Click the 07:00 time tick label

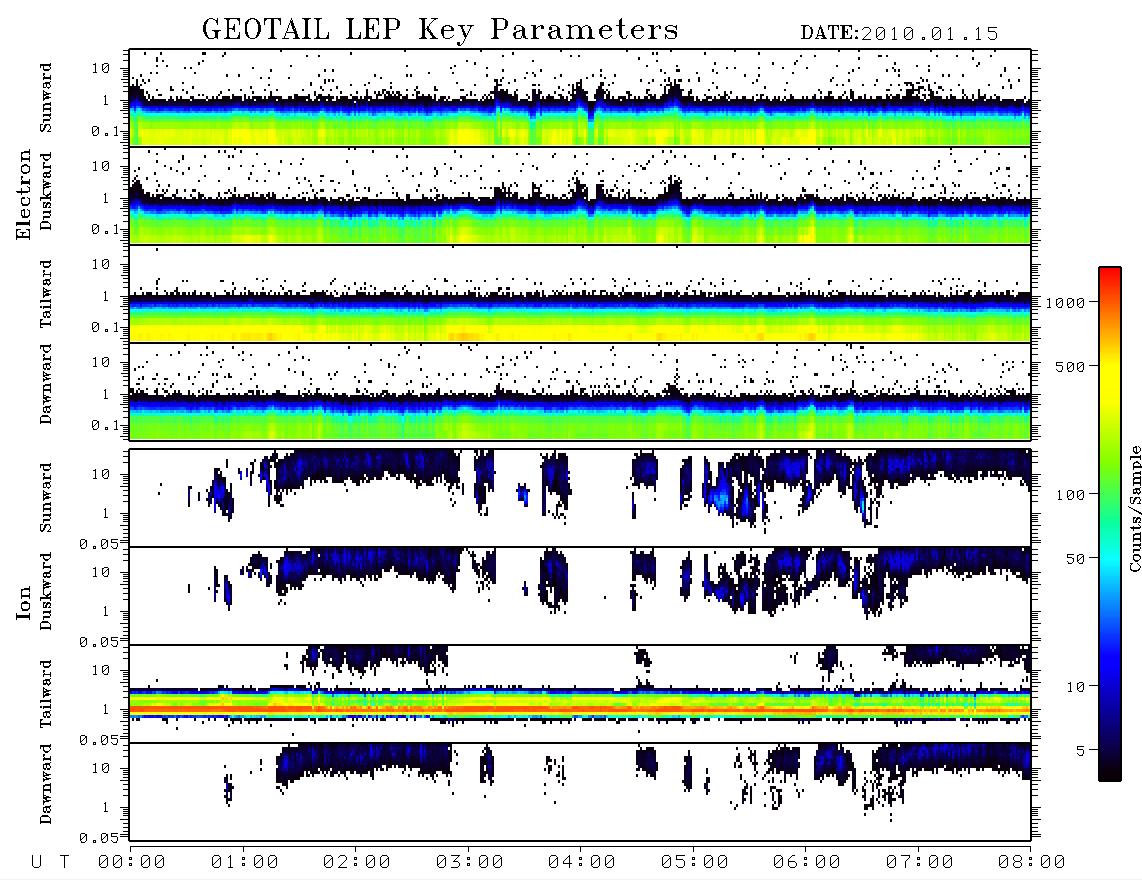click(x=920, y=863)
